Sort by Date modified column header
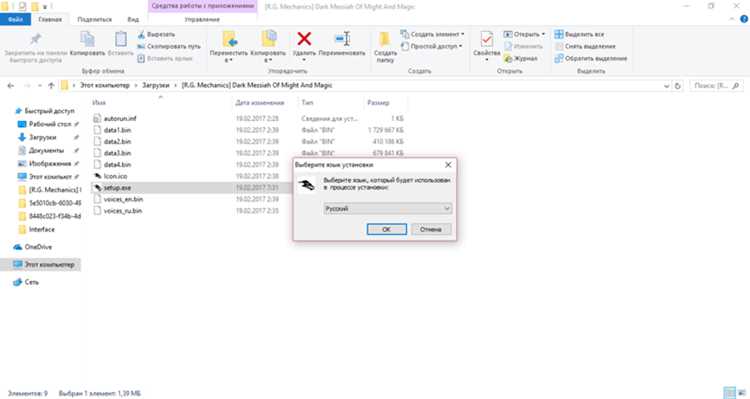Screen dimensions: 750x399 pyautogui.click(x=260, y=102)
